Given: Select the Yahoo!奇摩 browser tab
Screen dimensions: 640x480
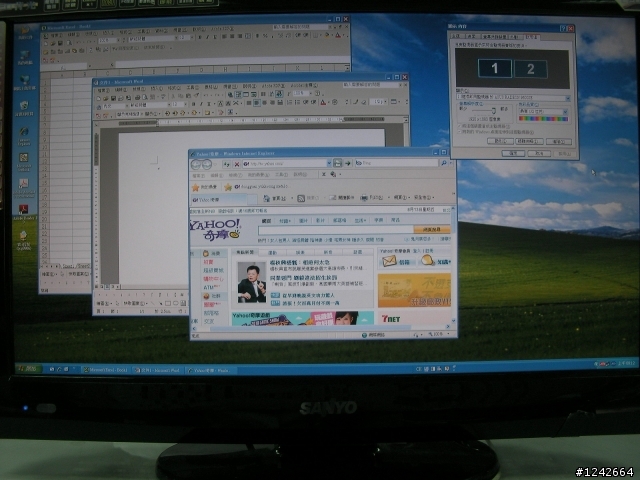Looking at the screenshot, I should click(219, 200).
